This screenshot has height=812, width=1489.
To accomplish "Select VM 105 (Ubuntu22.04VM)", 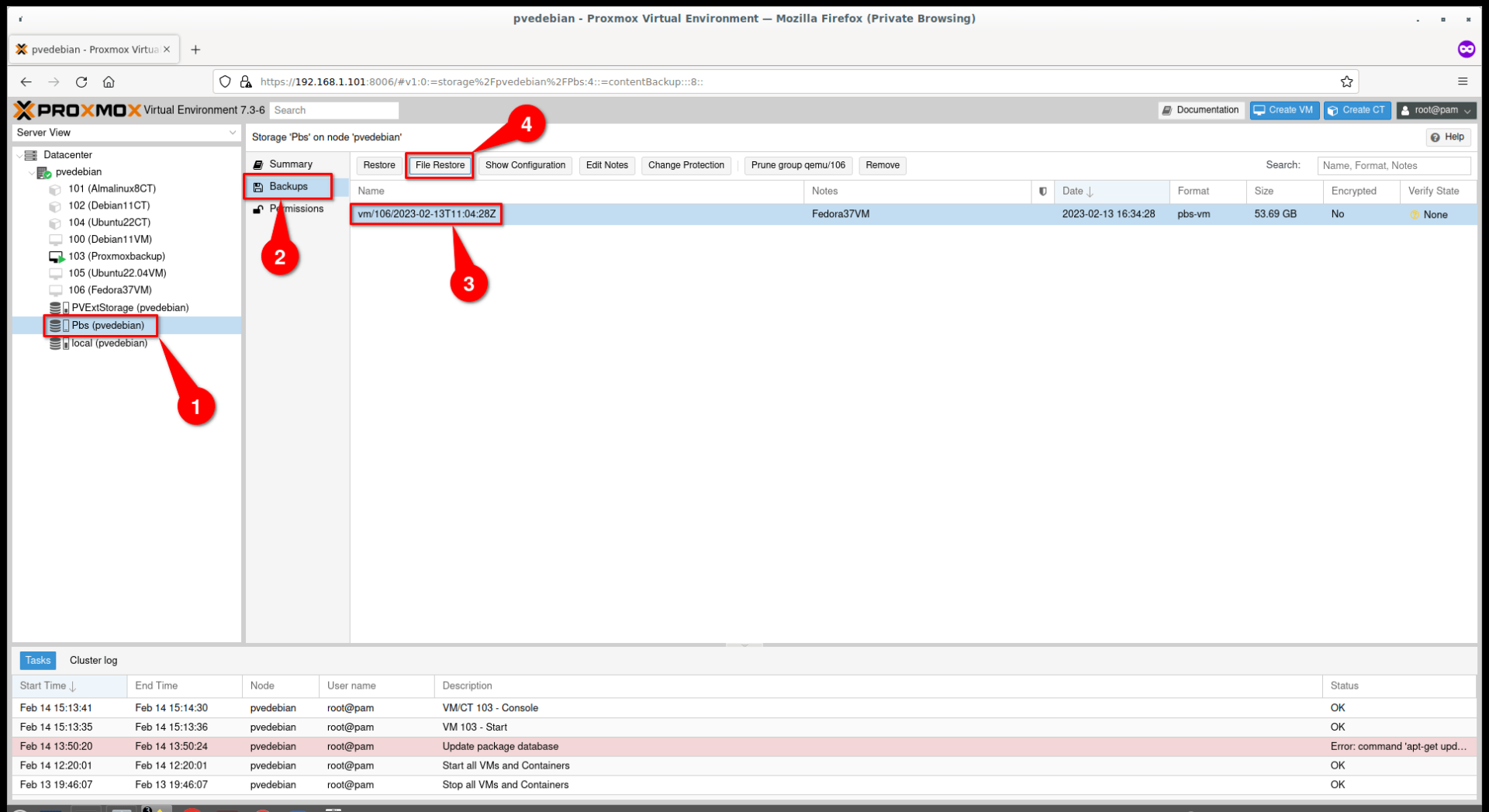I will point(117,273).
